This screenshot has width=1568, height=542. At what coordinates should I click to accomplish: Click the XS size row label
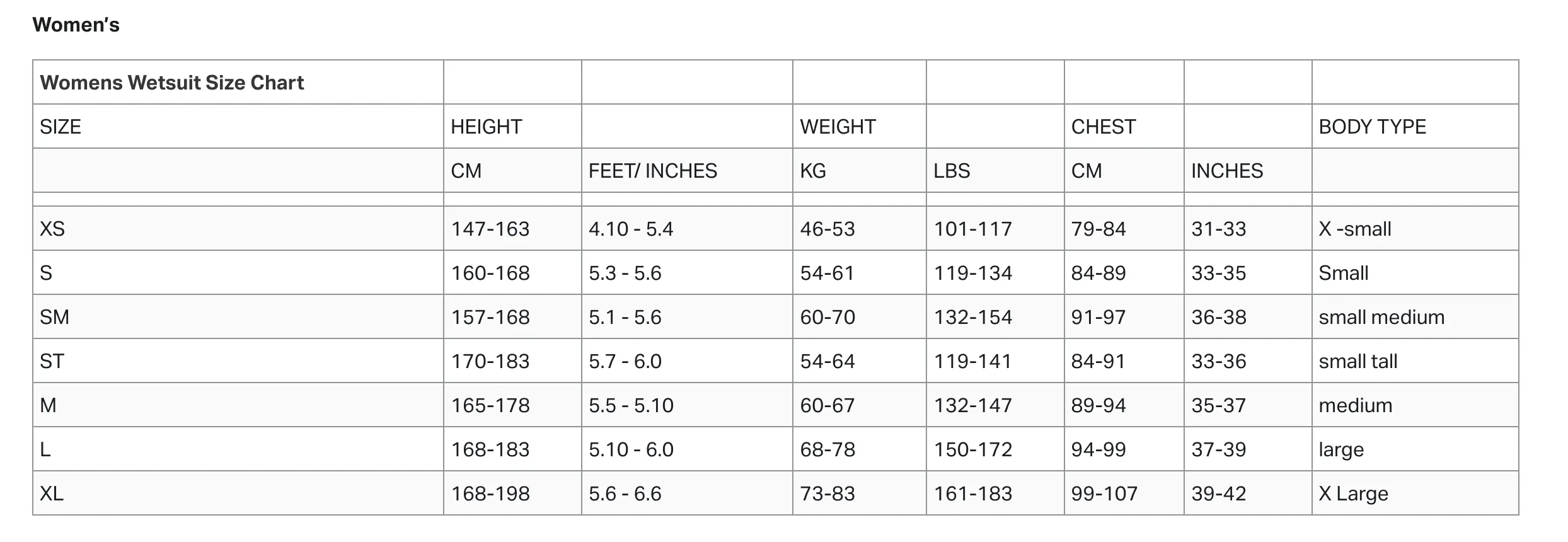click(x=238, y=228)
